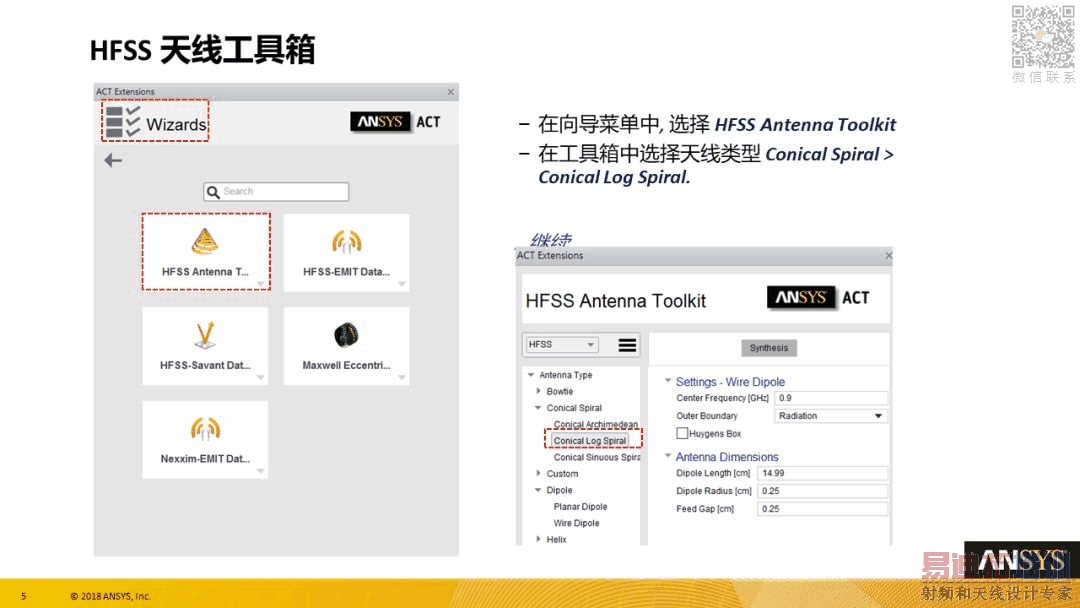Click ANSYS ACT logo in Wizards panel

click(395, 122)
